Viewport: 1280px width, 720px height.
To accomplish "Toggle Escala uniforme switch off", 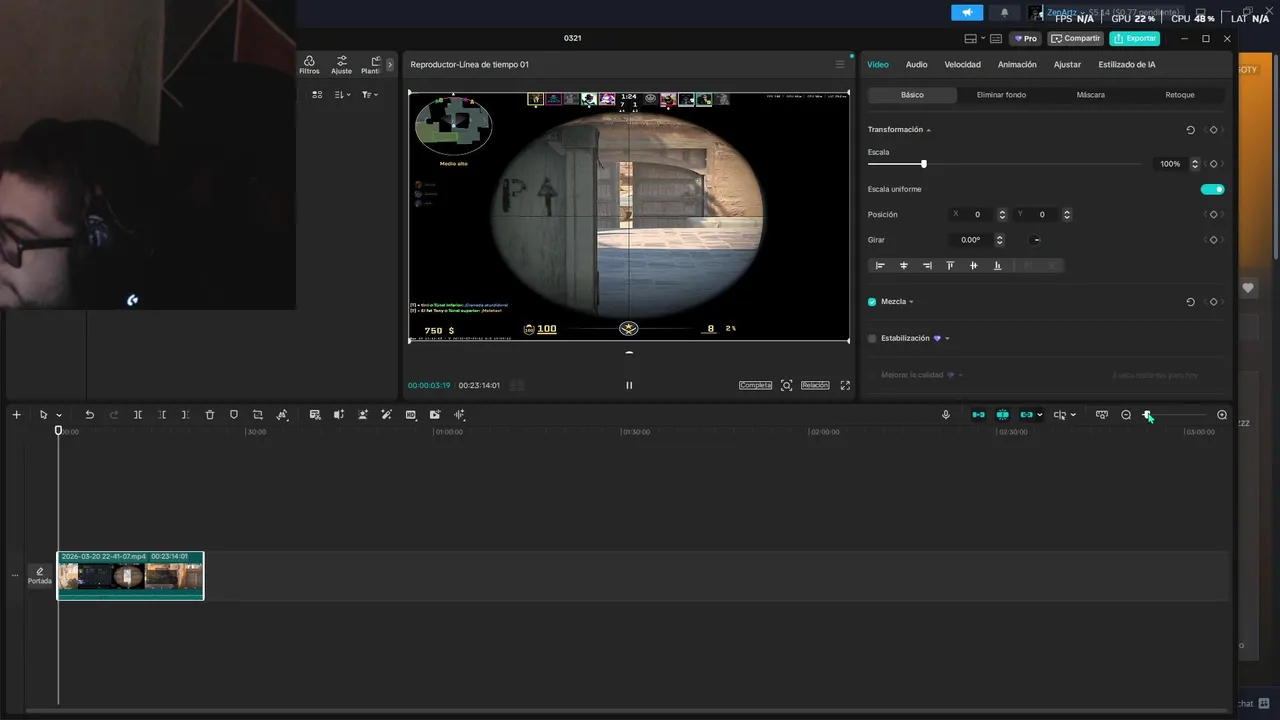I will [x=1212, y=189].
